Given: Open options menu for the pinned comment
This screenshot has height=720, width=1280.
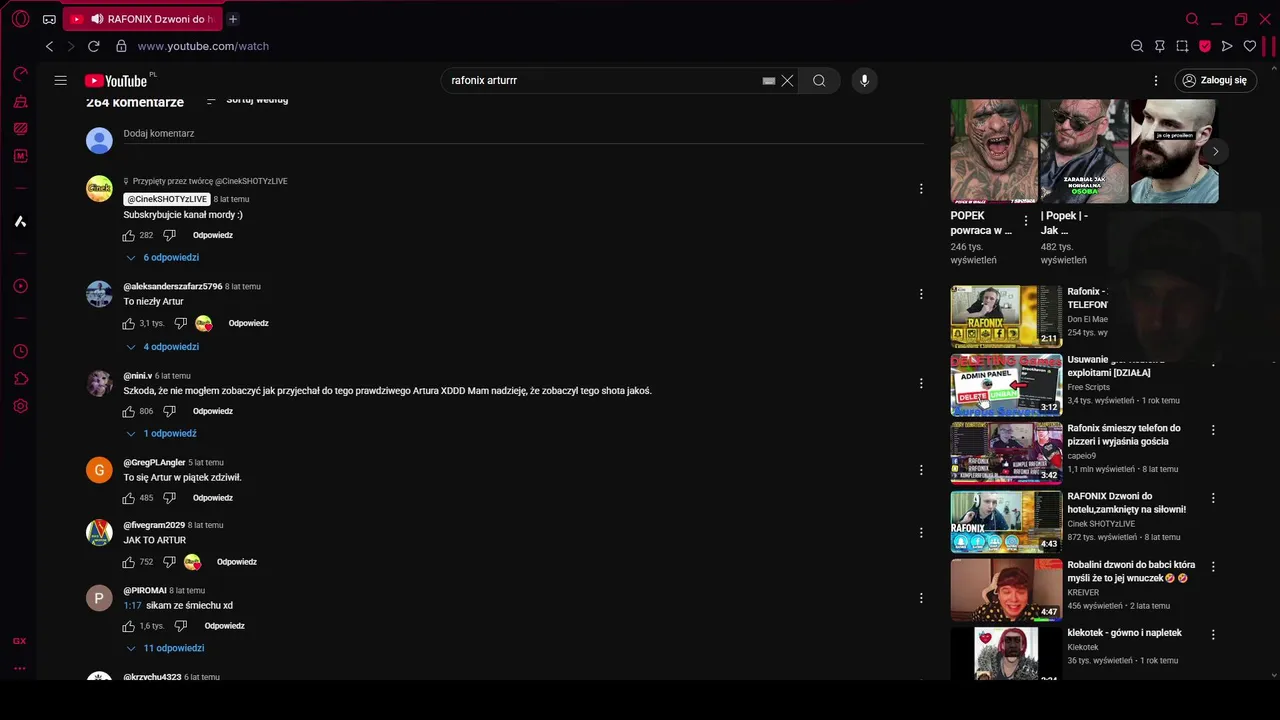Looking at the screenshot, I should (921, 189).
